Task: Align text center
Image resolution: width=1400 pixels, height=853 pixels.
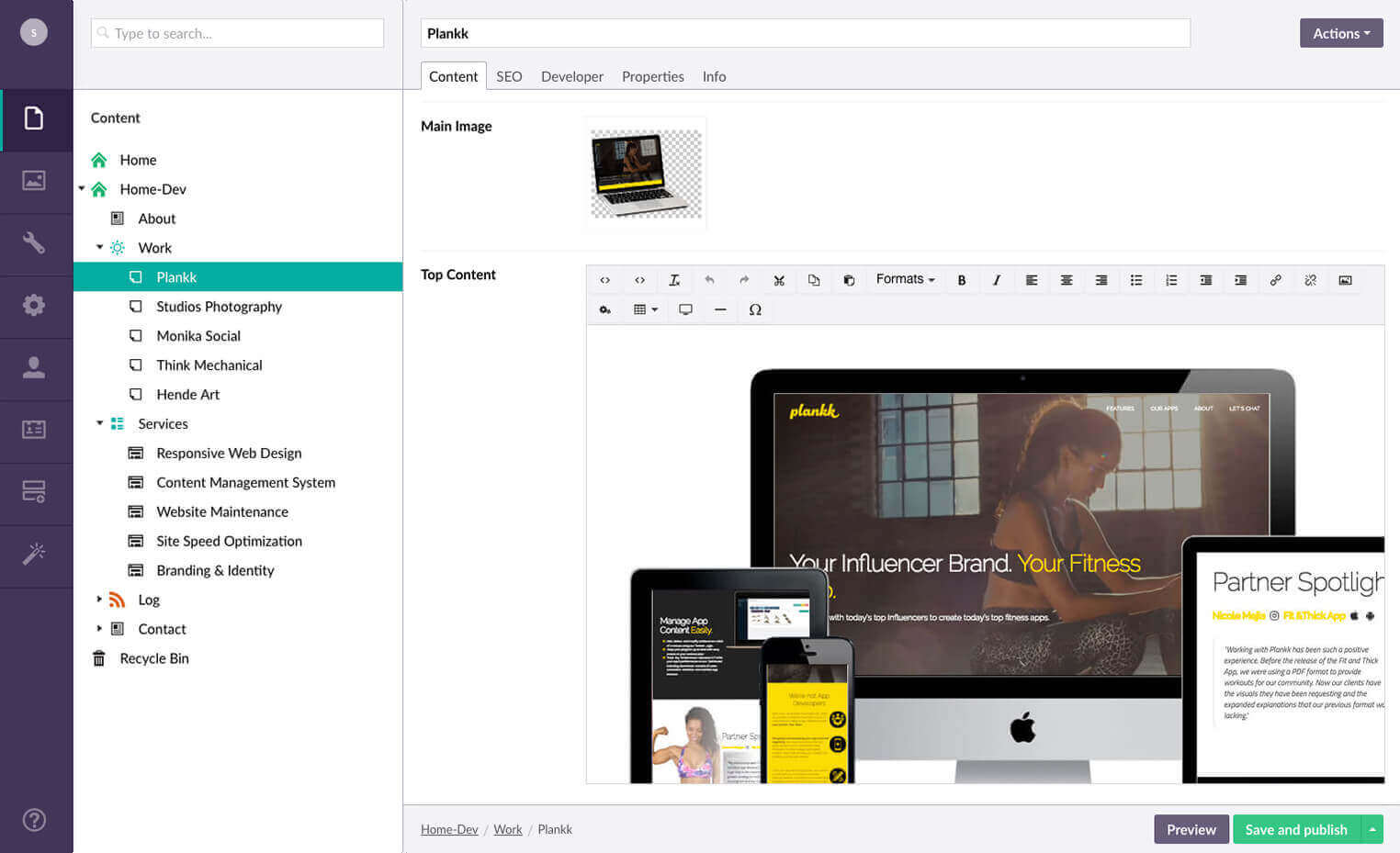Action: click(x=1067, y=280)
